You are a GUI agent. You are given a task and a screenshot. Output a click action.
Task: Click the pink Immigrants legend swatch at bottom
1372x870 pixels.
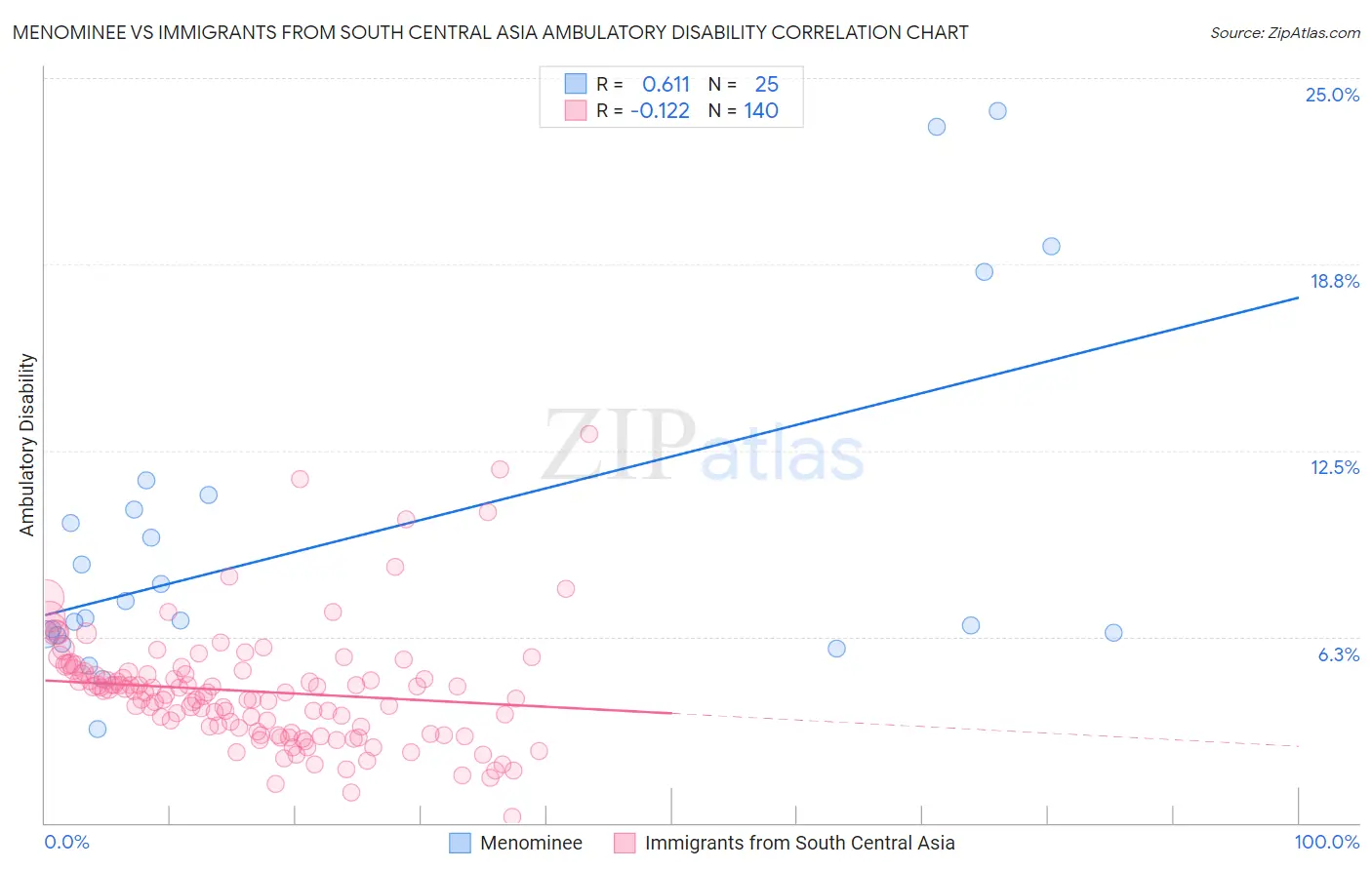625,843
